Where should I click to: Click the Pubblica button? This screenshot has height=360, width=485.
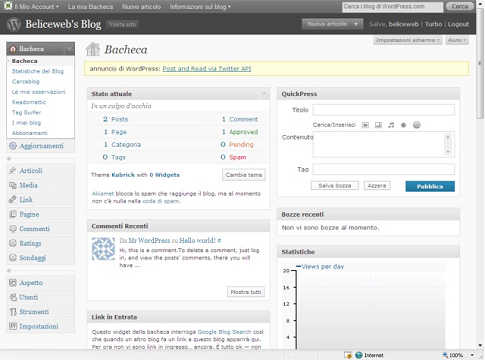pyautogui.click(x=430, y=186)
